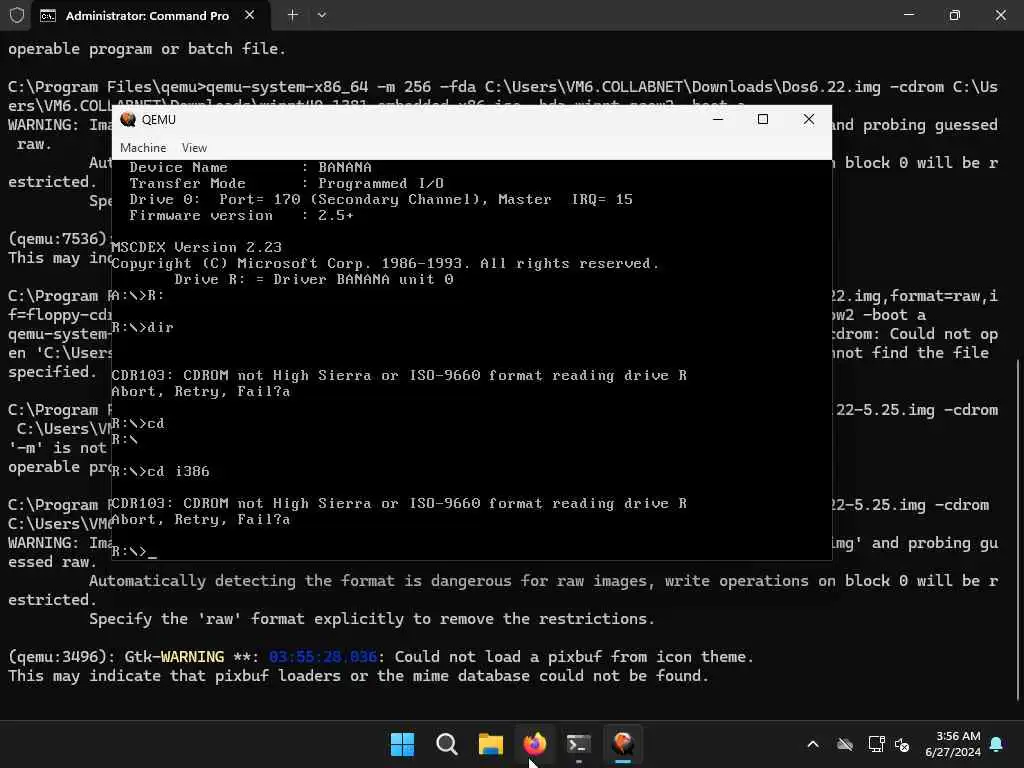Close the QEMU window
The image size is (1024, 768).
pyautogui.click(x=808, y=119)
